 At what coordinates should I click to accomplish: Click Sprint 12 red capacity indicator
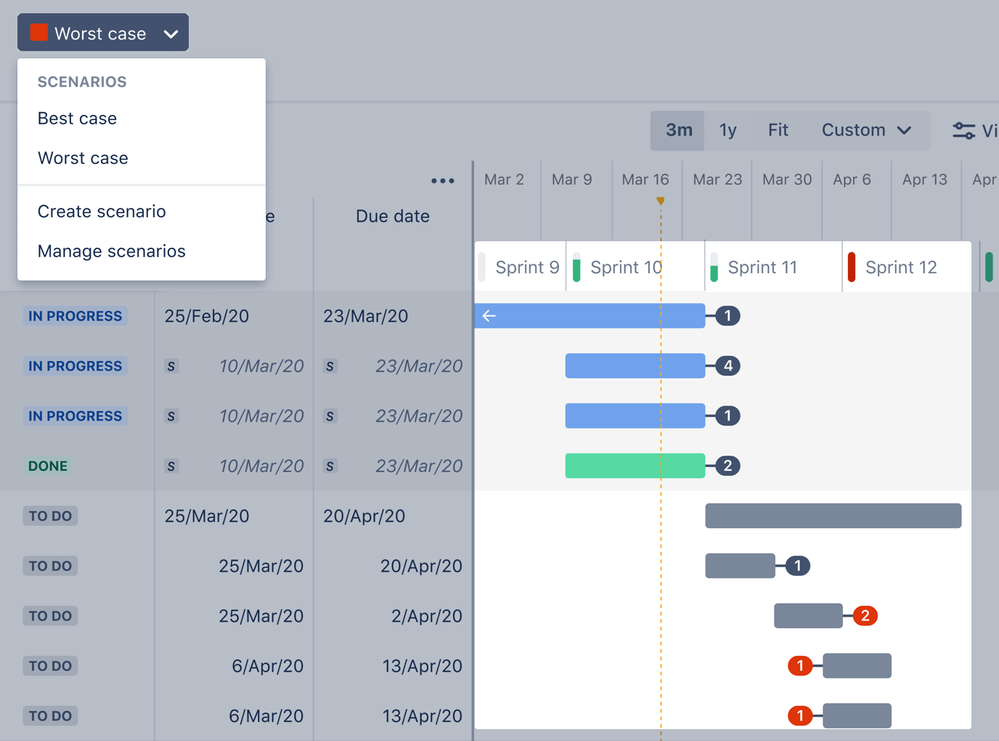pos(852,267)
